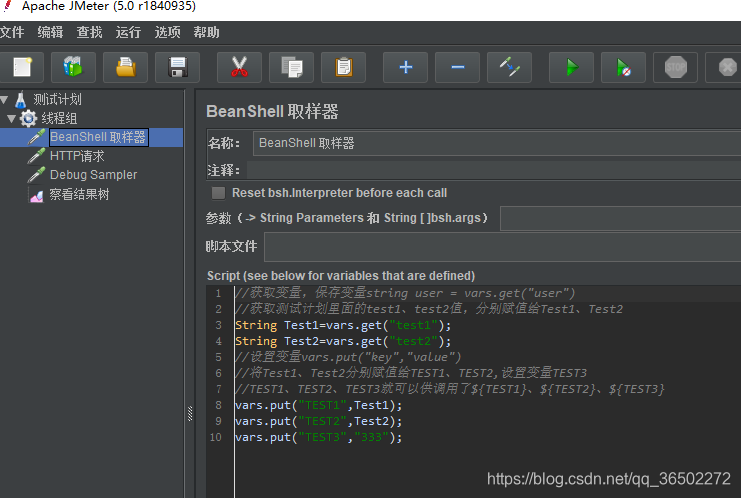This screenshot has height=498, width=741.
Task: Click script line String Test1=vars.get
Action: click(343, 325)
